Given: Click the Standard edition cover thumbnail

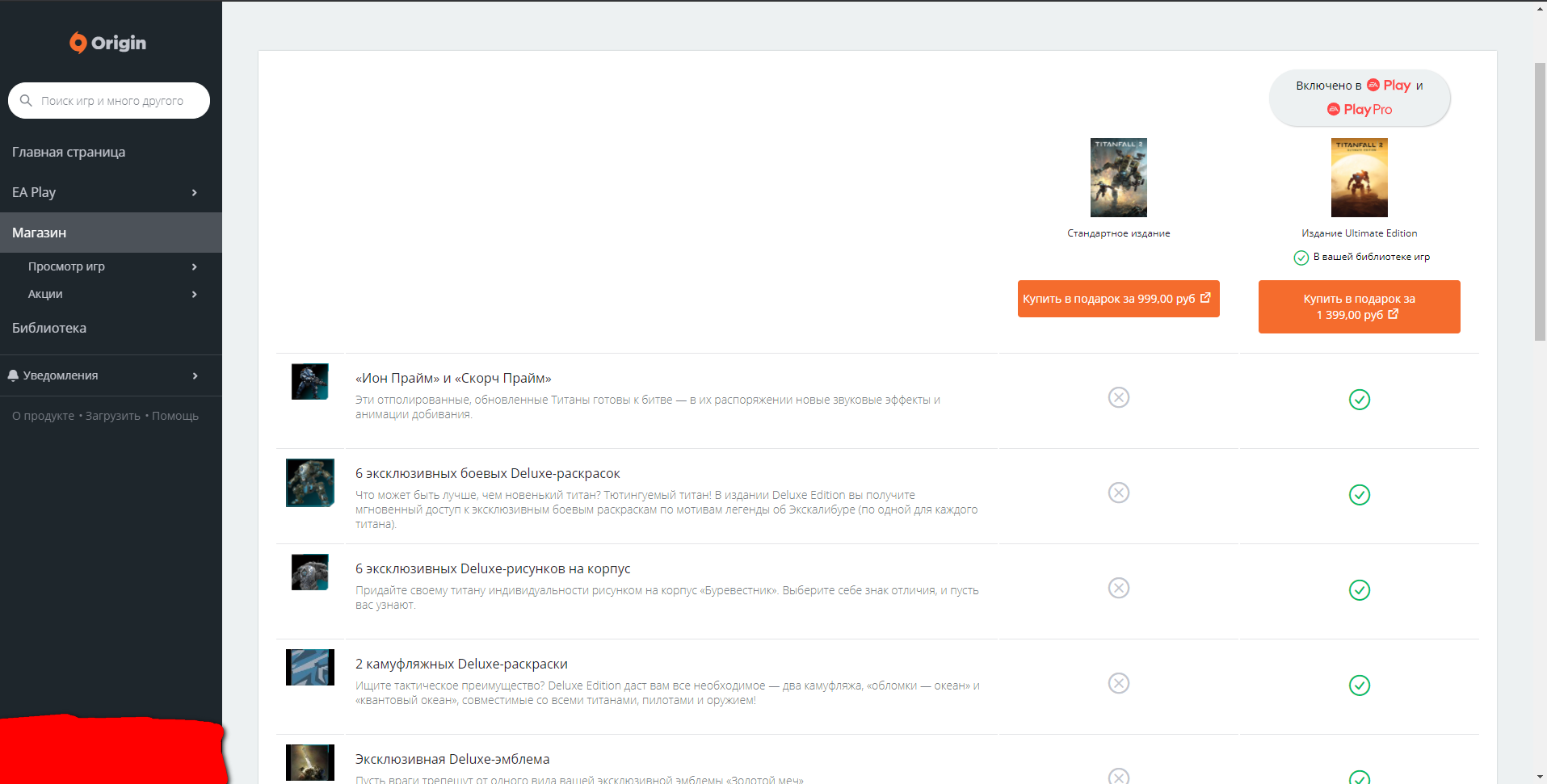Looking at the screenshot, I should point(1119,178).
